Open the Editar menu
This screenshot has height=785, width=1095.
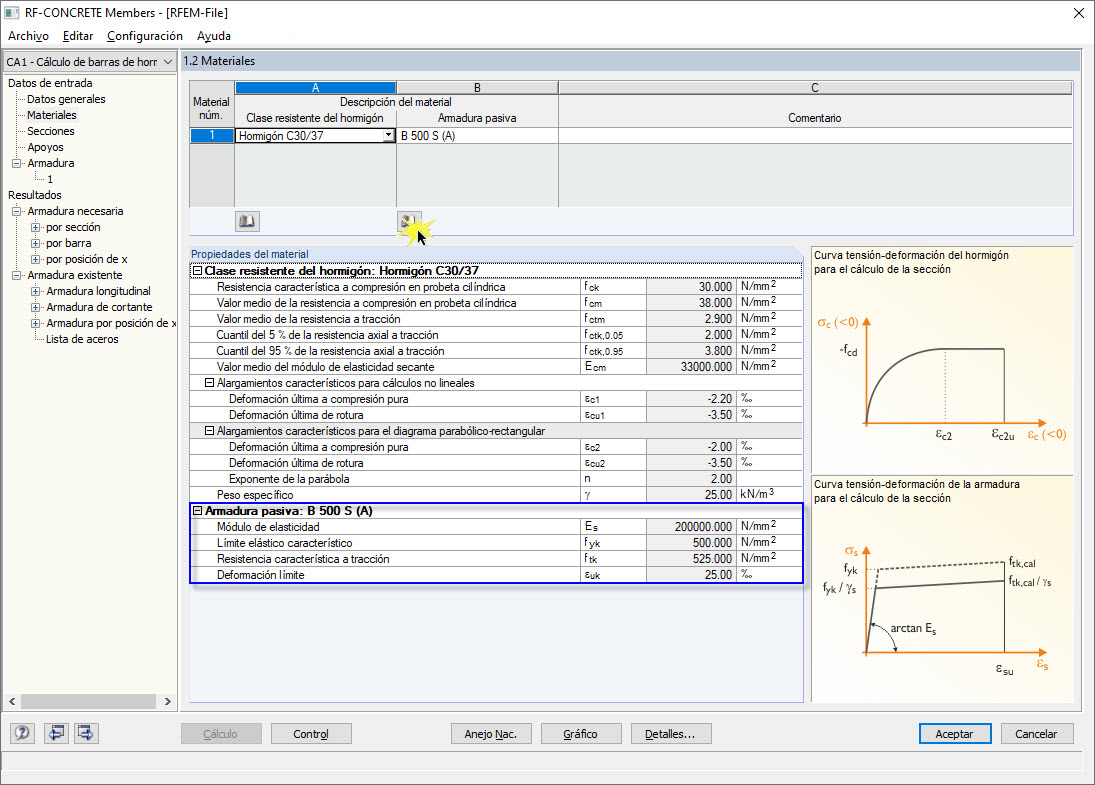click(x=78, y=36)
